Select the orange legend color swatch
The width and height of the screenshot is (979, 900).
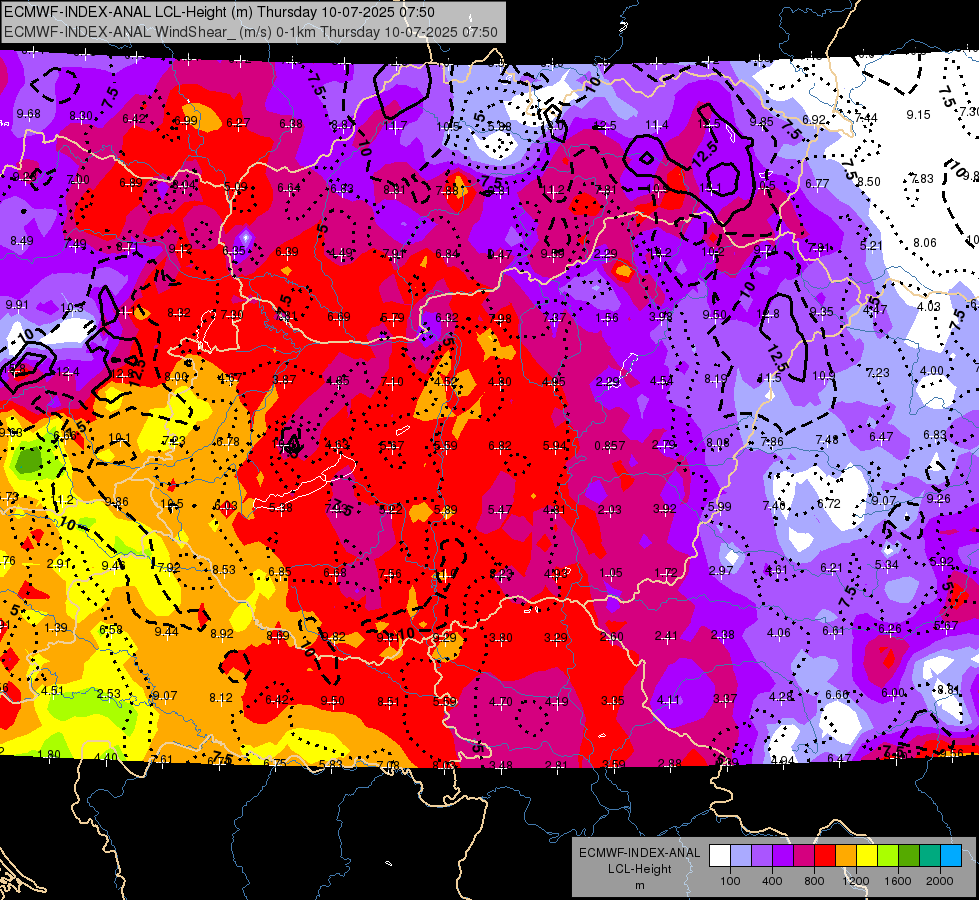846,856
